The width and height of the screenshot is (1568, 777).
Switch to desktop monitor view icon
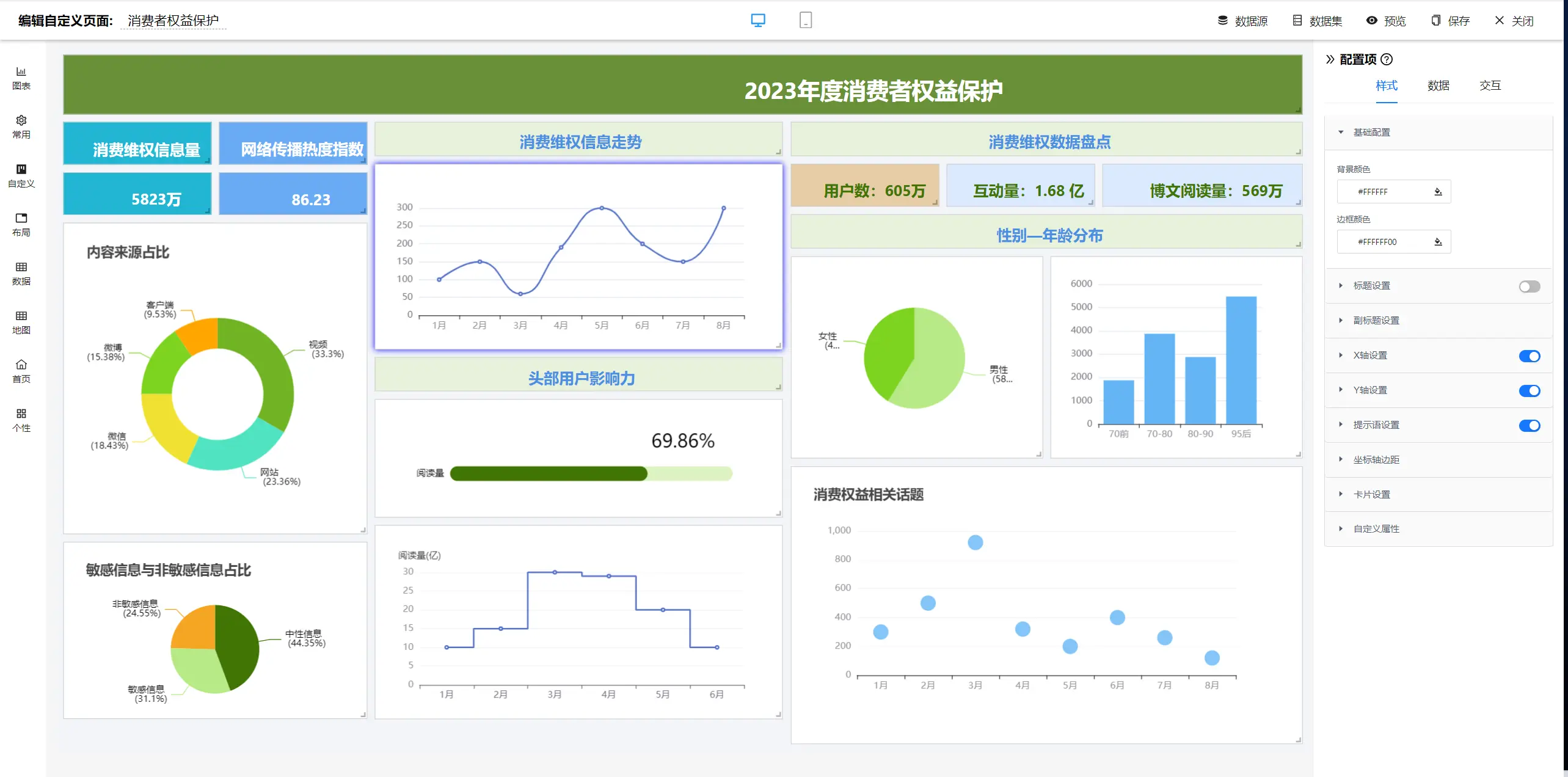pyautogui.click(x=757, y=20)
